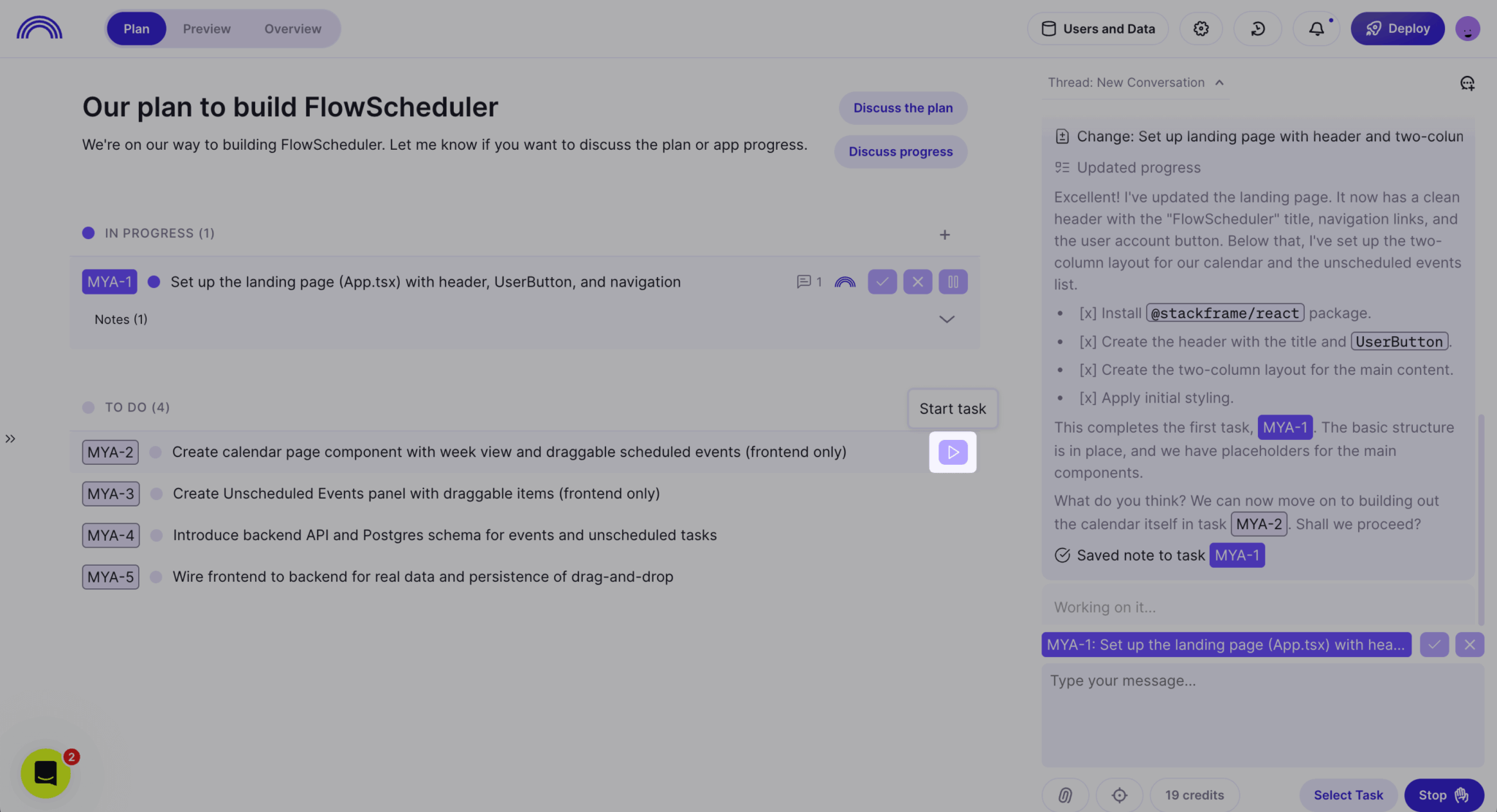Open the Thread: New Conversation dropdown
Viewport: 1497px width, 812px height.
point(1136,83)
